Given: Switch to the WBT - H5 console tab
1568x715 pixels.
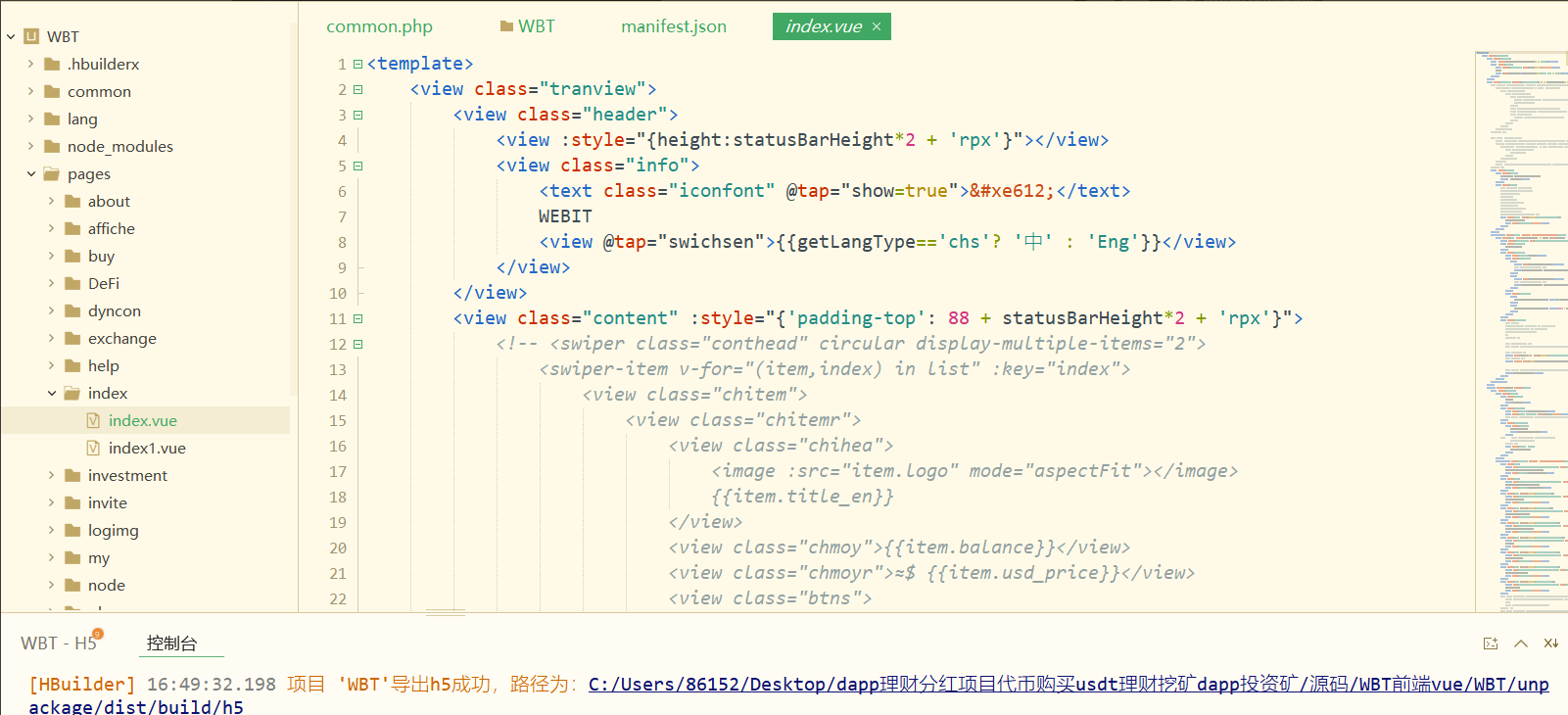Looking at the screenshot, I should coord(58,643).
